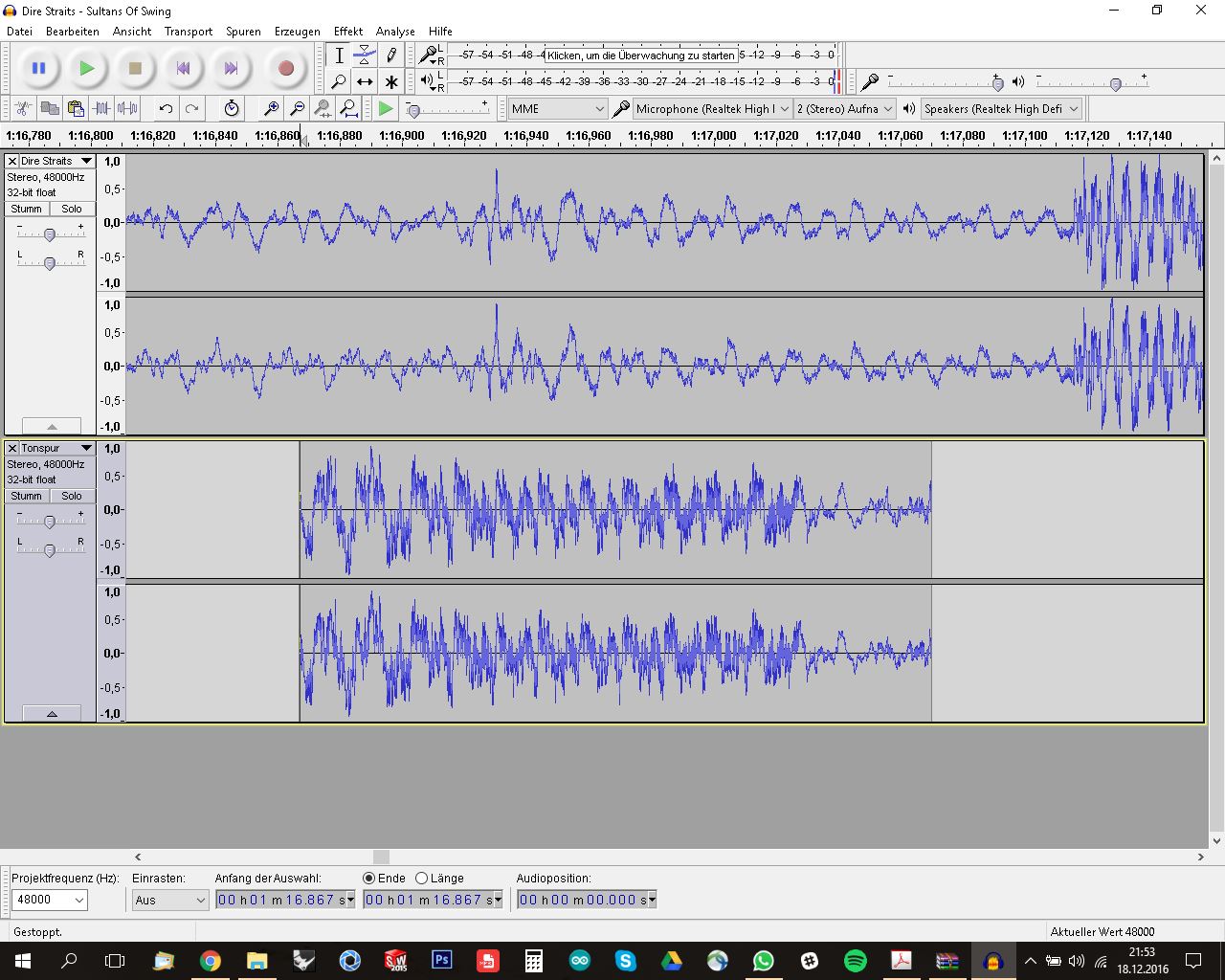Open the 2 (Stereo) channels dropdown
Screen dimensions: 1225x980
(845, 108)
